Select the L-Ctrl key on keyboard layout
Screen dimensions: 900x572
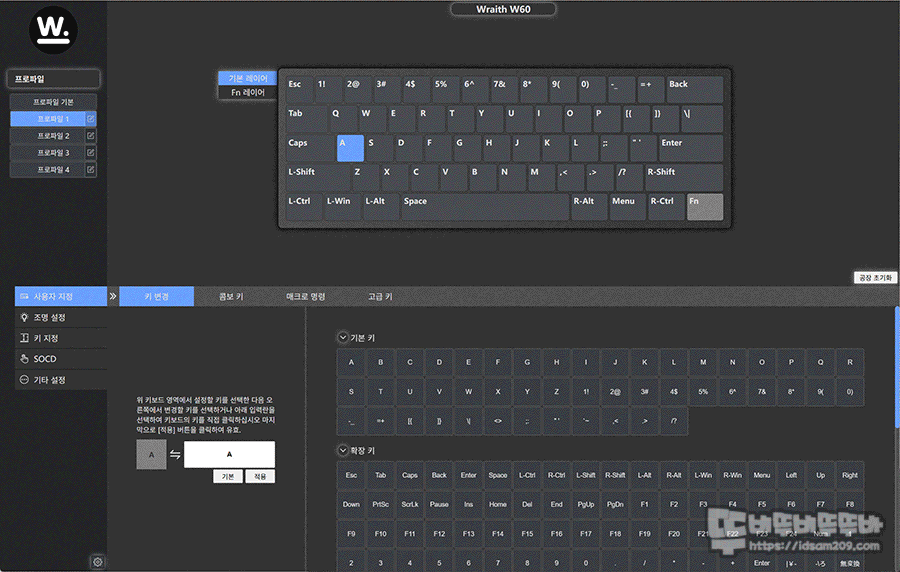coord(304,207)
